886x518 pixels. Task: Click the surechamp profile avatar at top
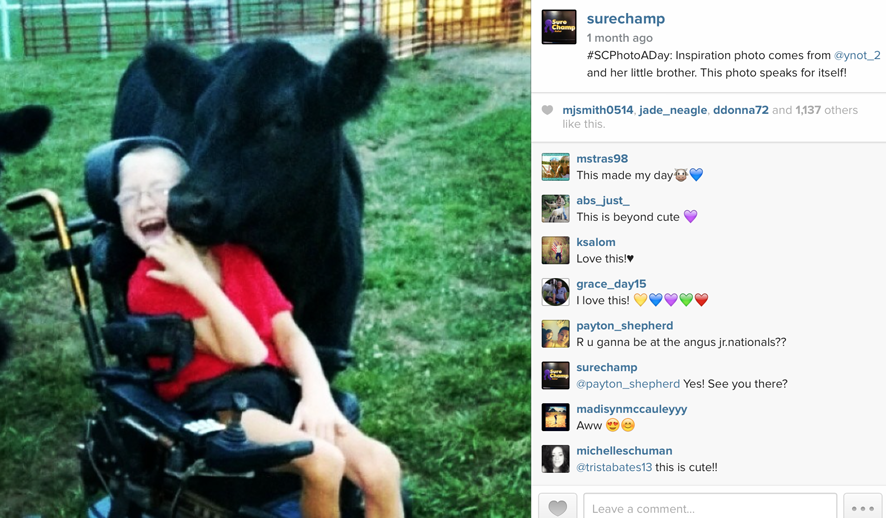559,27
